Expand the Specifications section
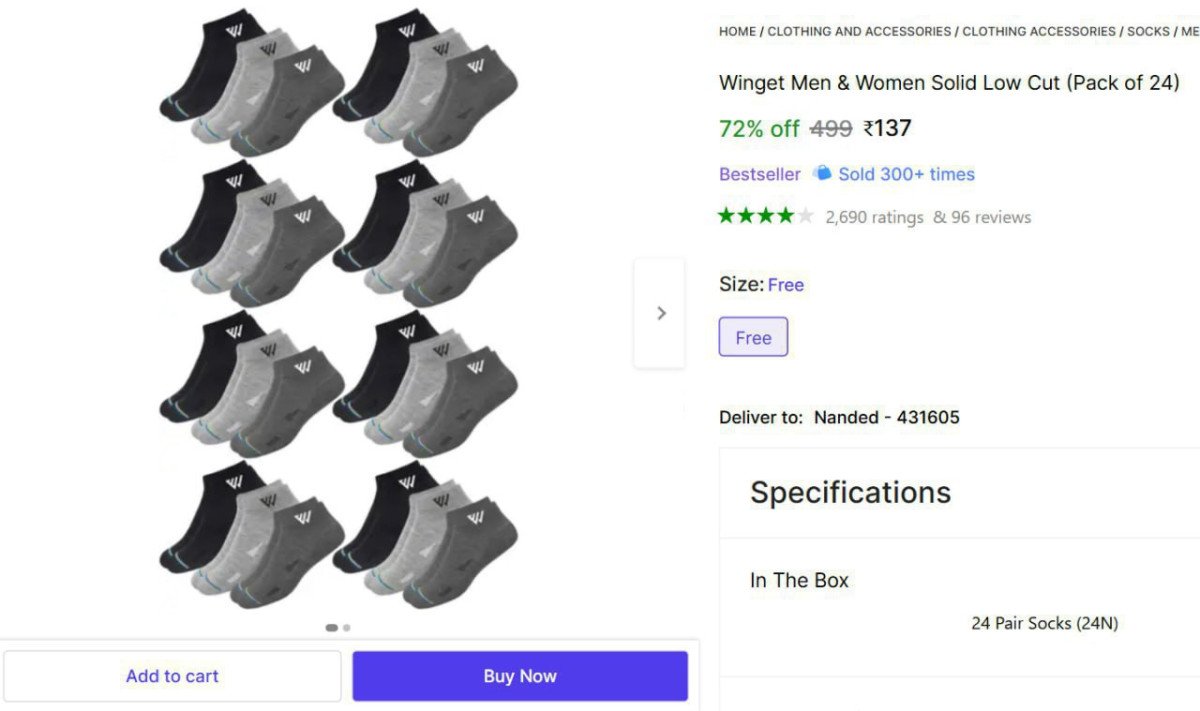The image size is (1200, 711). click(x=850, y=492)
